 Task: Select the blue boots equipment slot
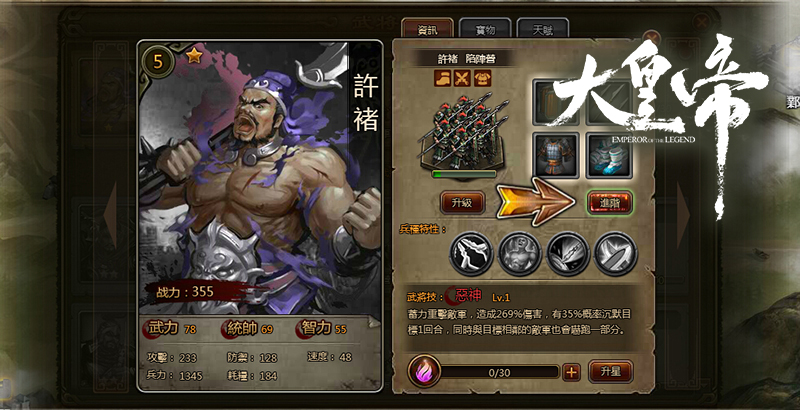609,155
